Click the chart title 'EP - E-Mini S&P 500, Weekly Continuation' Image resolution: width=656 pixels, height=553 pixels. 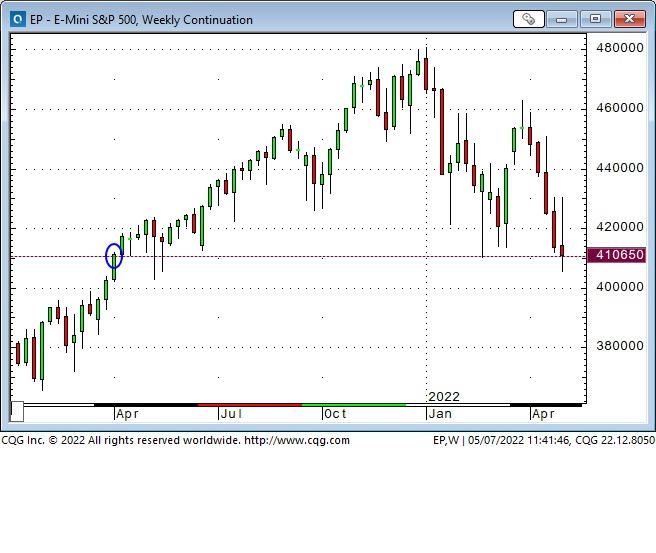coord(141,20)
